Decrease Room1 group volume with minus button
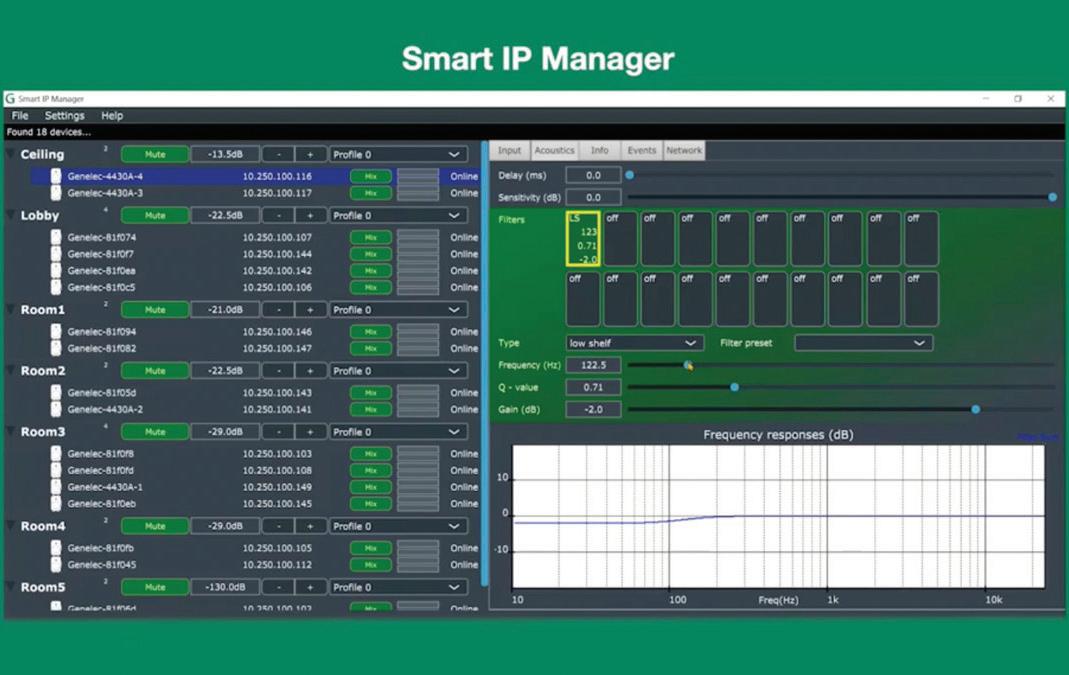The image size is (1069, 675). tap(279, 310)
